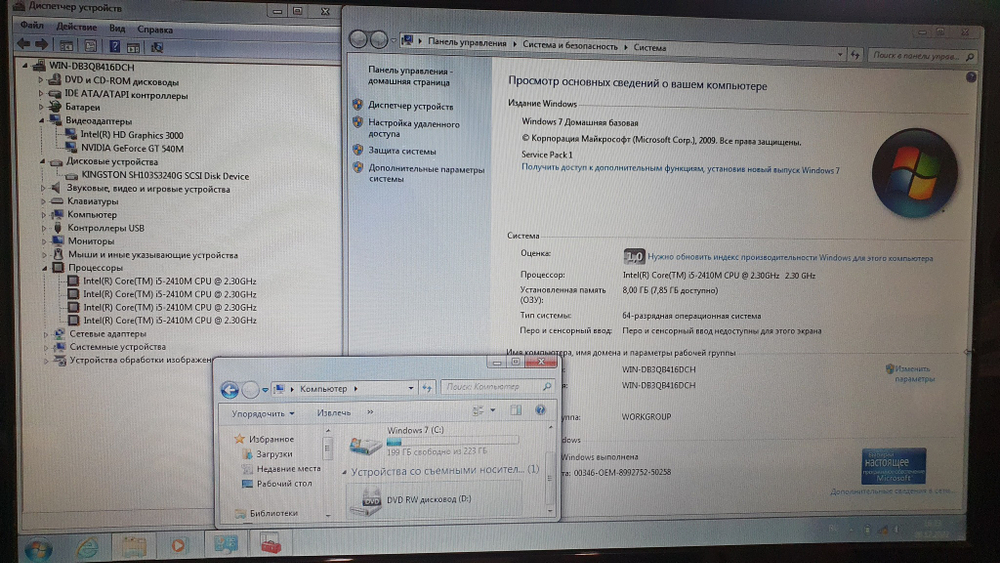The image size is (1000, 563).
Task: Click Извлечь button in explorer toolbar
Action: click(x=334, y=413)
